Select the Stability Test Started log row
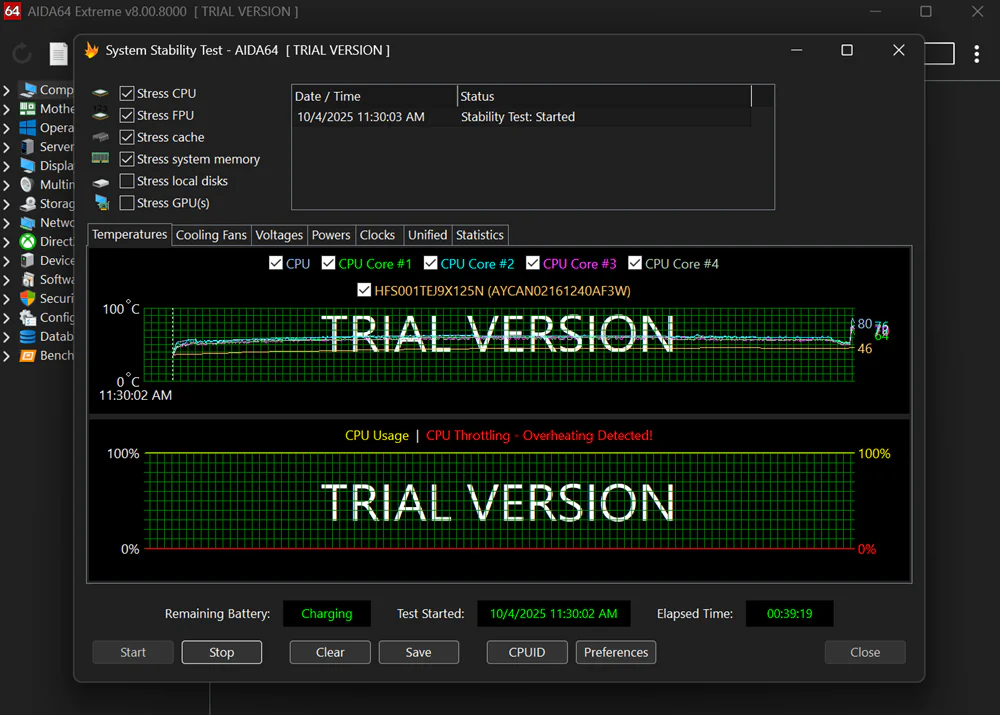The width and height of the screenshot is (1000, 715). pyautogui.click(x=520, y=117)
